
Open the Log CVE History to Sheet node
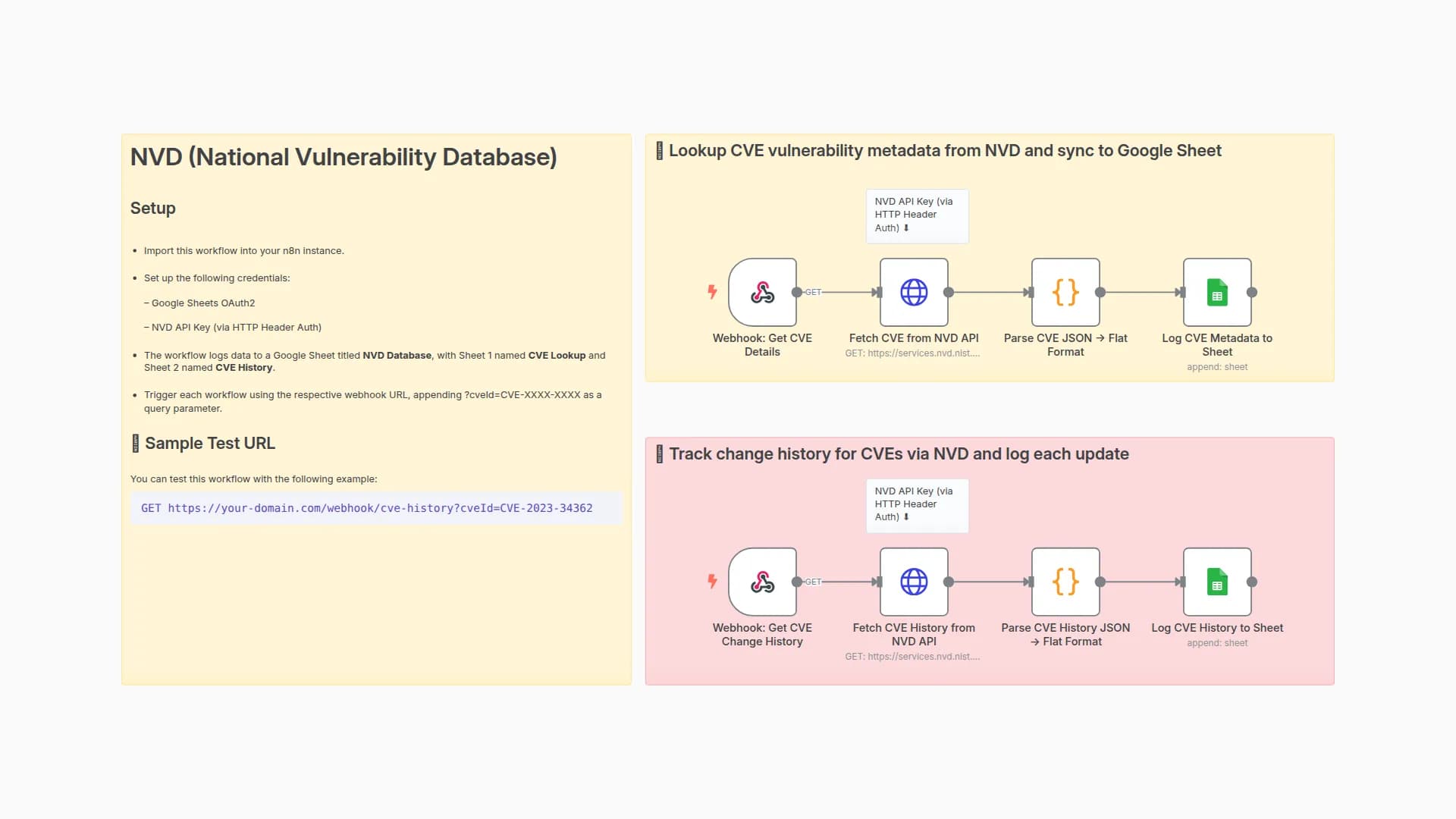click(x=1217, y=582)
